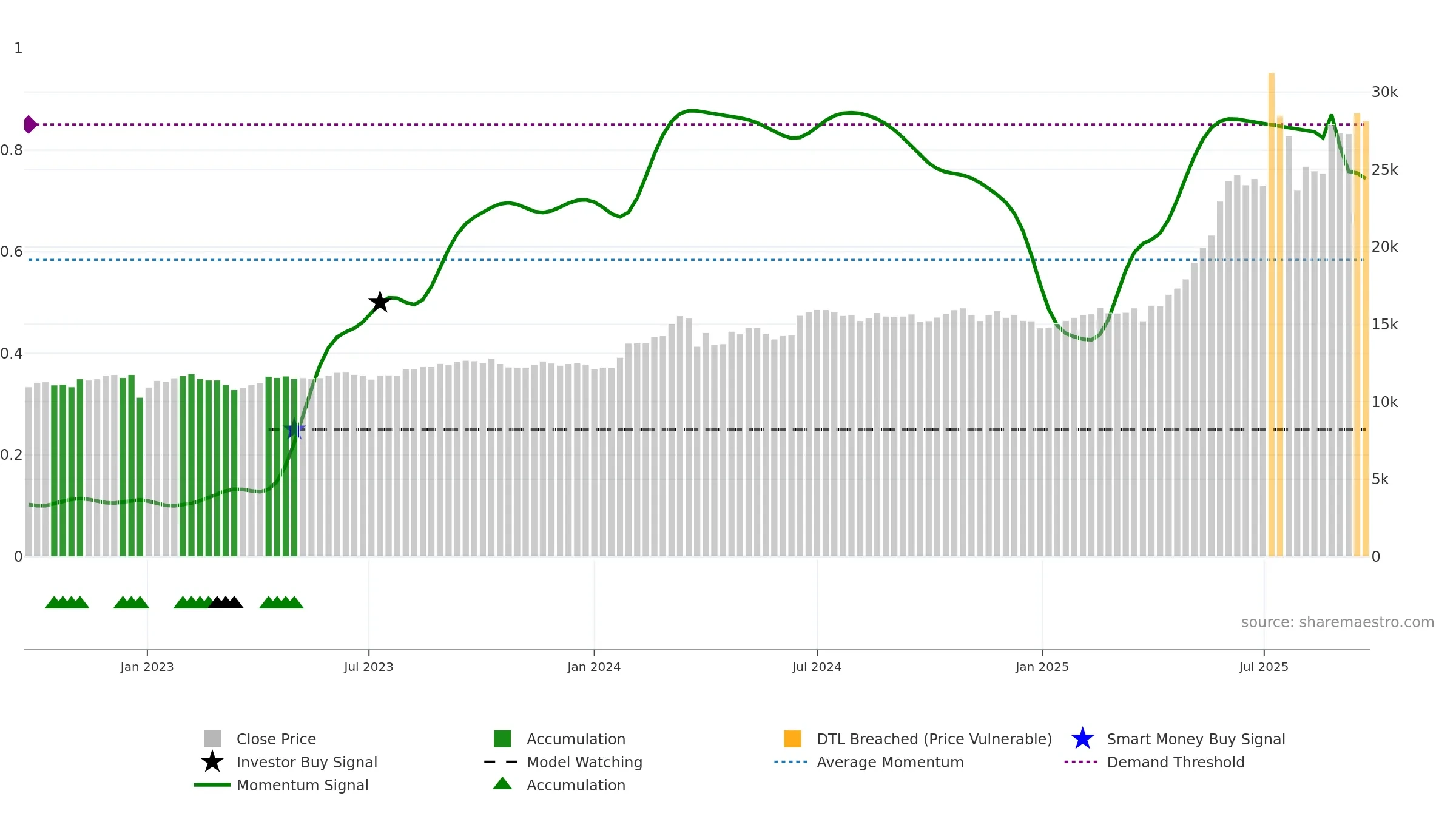Image resolution: width=1456 pixels, height=819 pixels.
Task: Click the black star Investor Buy legend icon
Action: (x=212, y=762)
